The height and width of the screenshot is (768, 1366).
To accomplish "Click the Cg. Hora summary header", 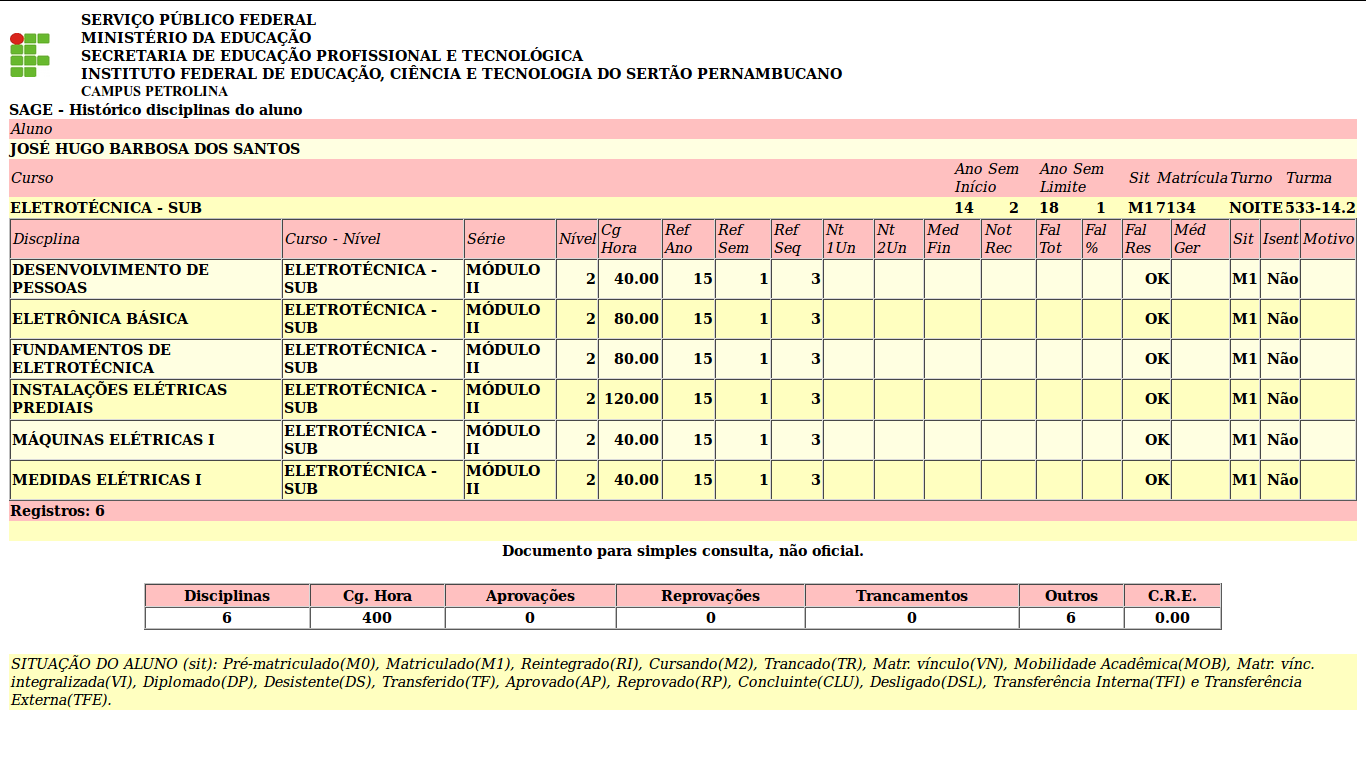I will coord(377,596).
